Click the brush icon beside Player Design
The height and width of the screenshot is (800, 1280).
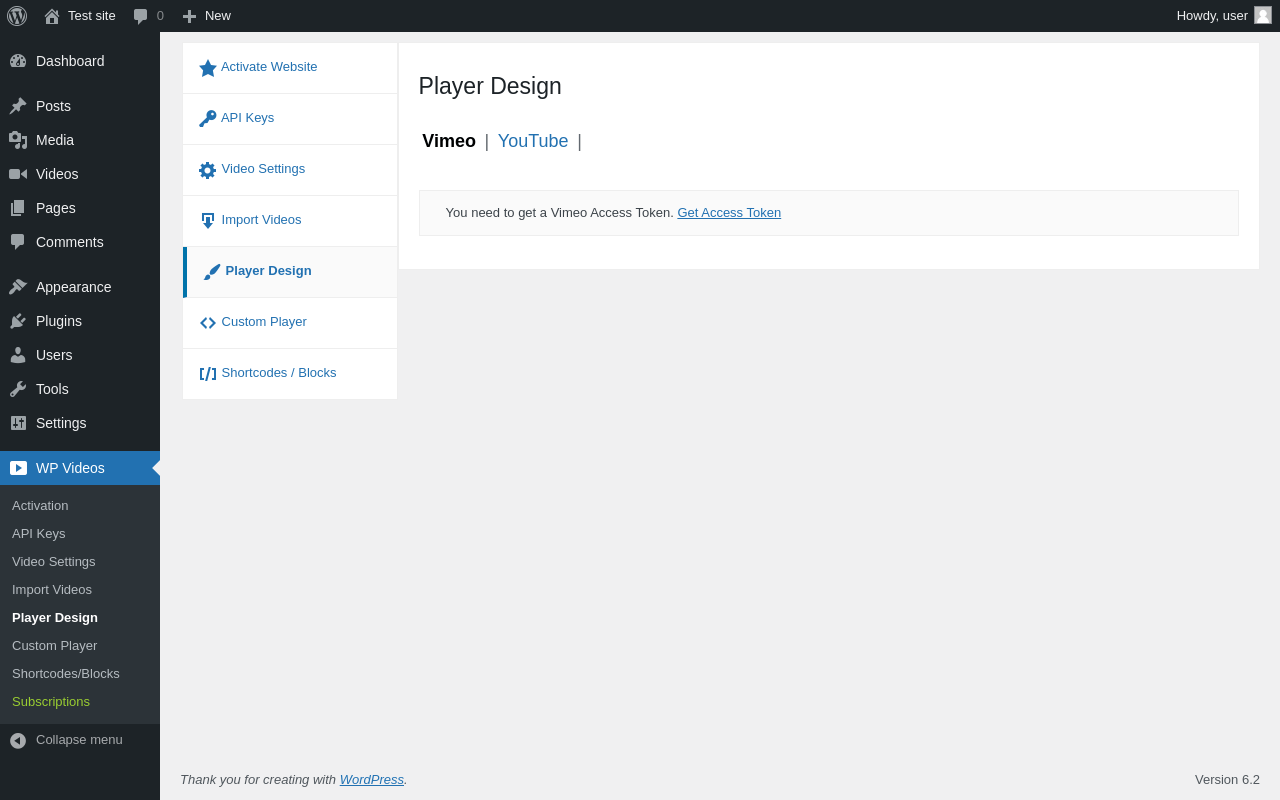[212, 272]
